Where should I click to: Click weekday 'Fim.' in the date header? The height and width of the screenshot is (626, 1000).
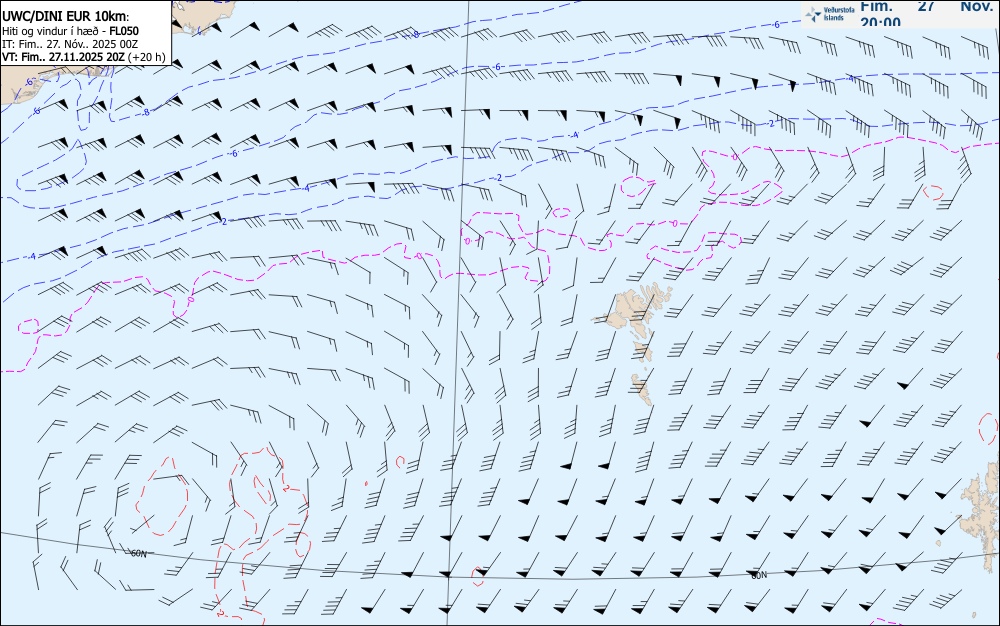(x=876, y=6)
